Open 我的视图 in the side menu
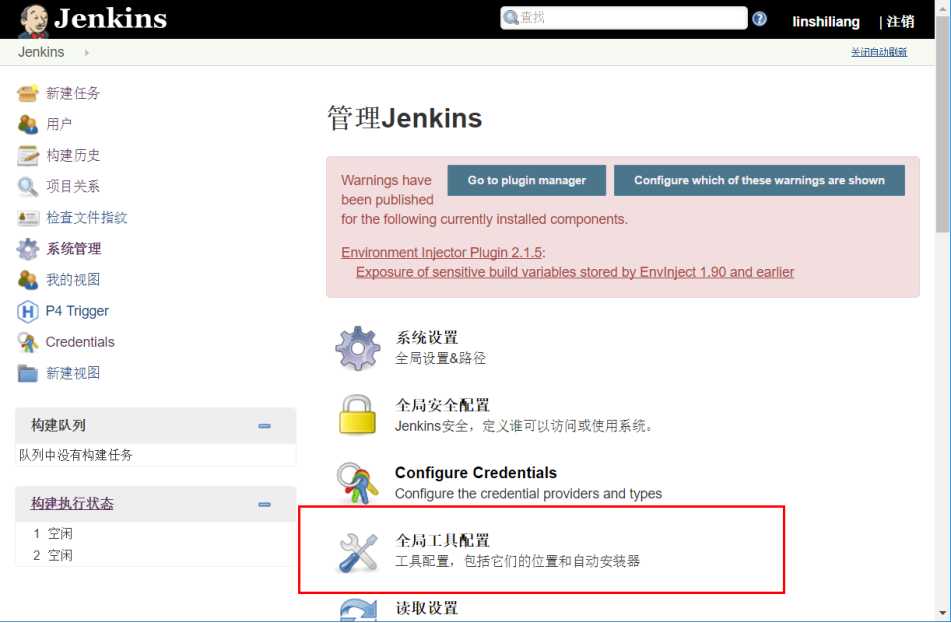Viewport: 951px width, 623px height. [73, 280]
